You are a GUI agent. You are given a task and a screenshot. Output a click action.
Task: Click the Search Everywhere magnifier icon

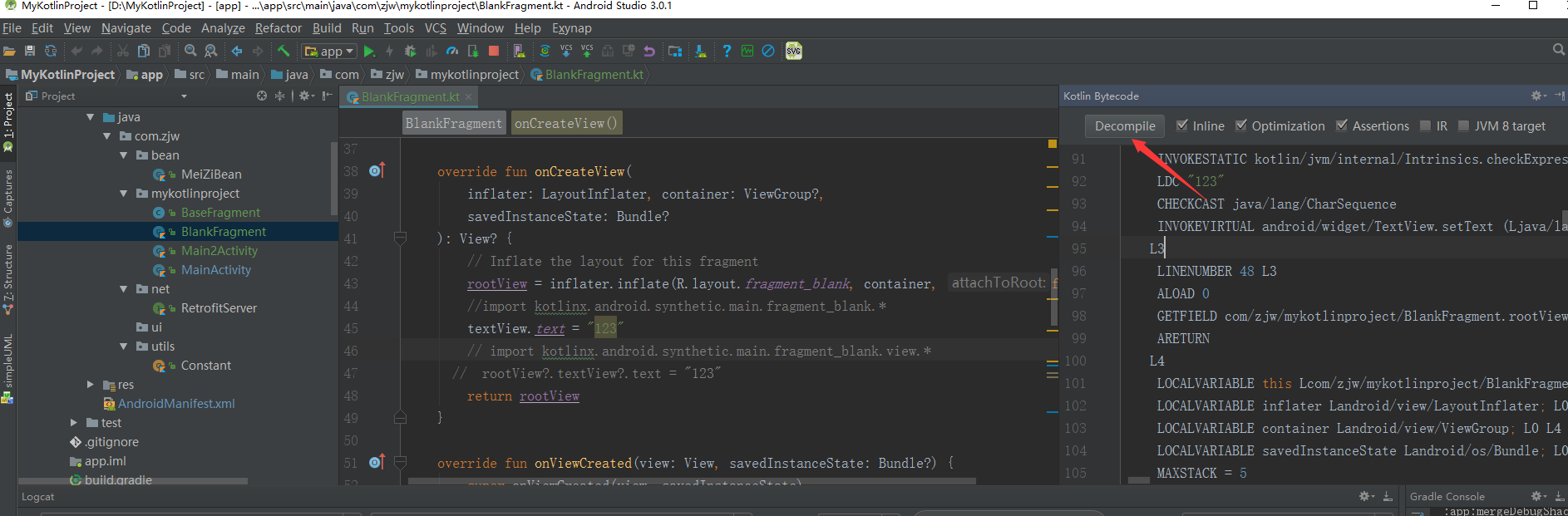click(1559, 50)
